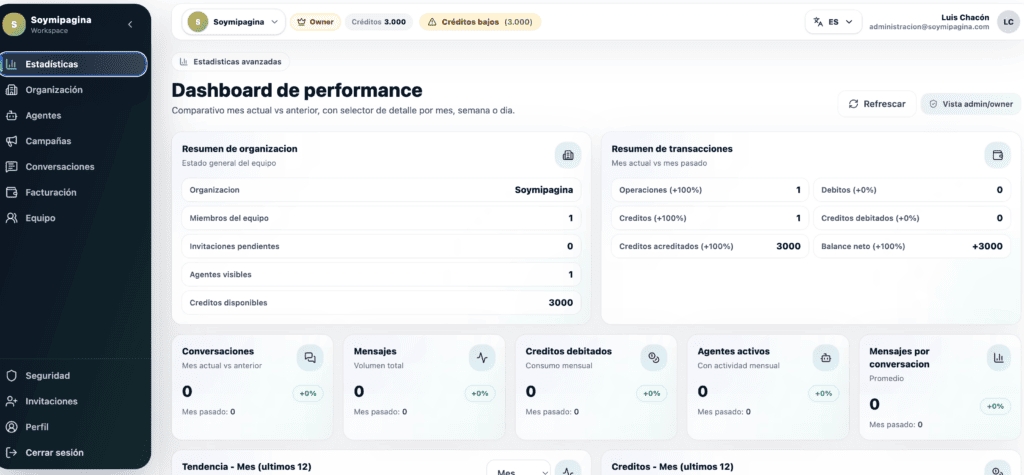The height and width of the screenshot is (475, 1024).
Task: Click the chat icon on Conversaciones card
Action: tap(310, 357)
